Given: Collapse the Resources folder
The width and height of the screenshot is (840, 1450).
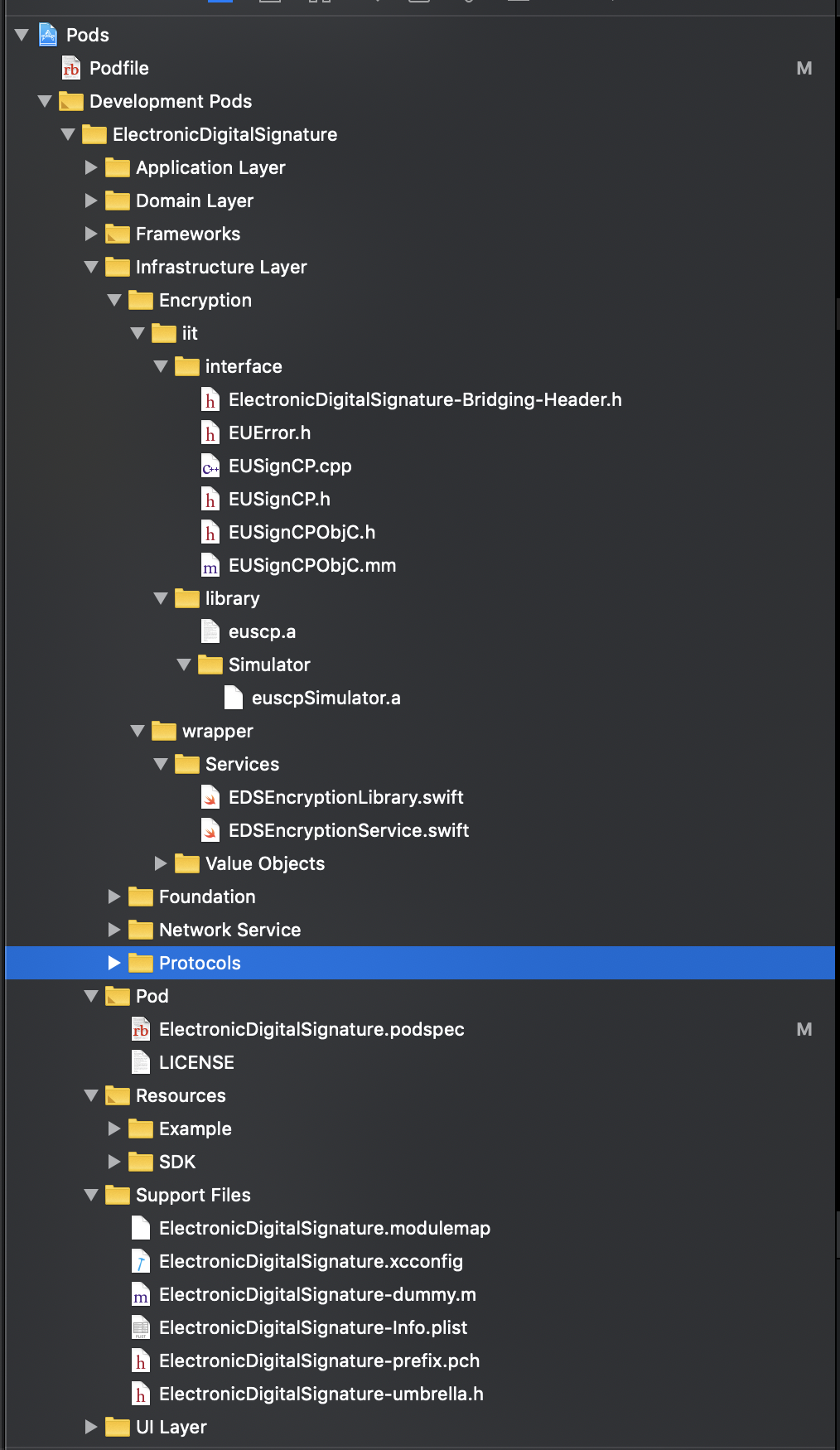Looking at the screenshot, I should coord(91,1095).
